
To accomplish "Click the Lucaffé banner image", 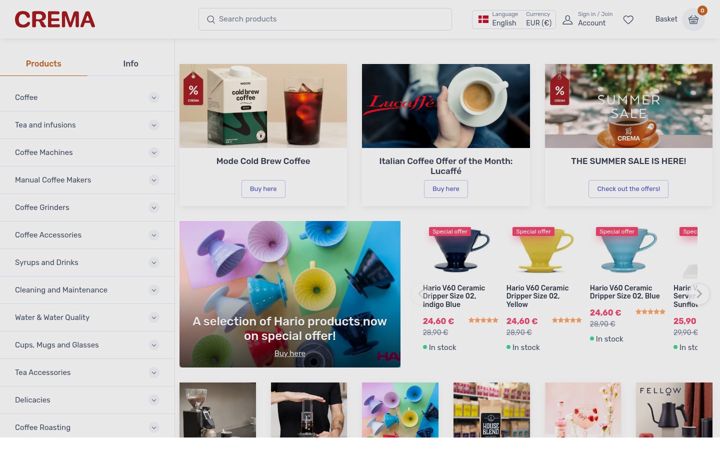I will click(x=445, y=106).
